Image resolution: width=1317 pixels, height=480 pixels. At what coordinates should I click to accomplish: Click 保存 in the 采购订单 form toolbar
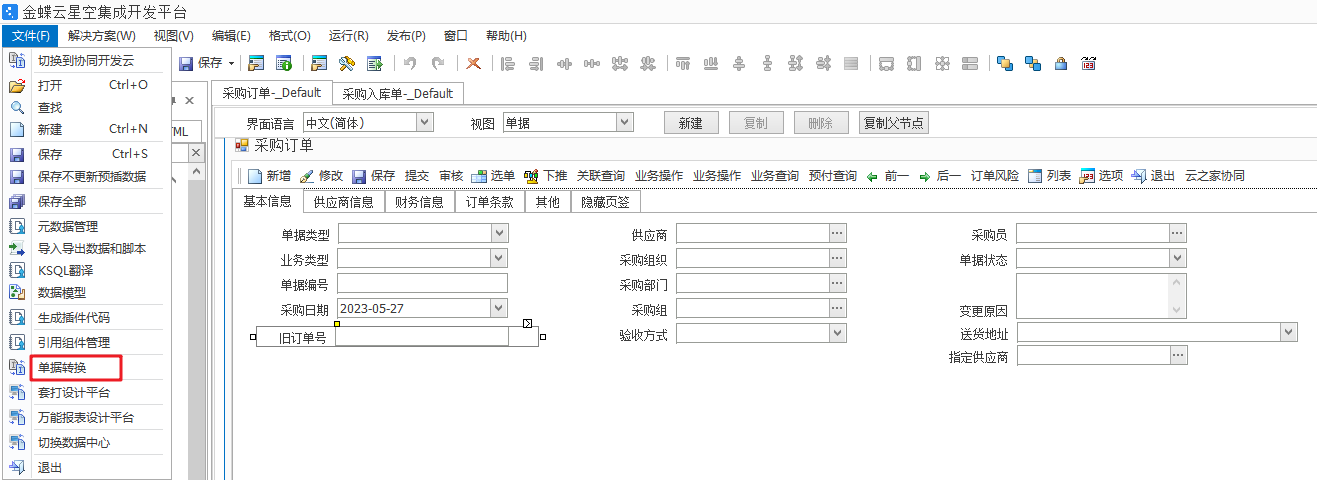coord(373,176)
